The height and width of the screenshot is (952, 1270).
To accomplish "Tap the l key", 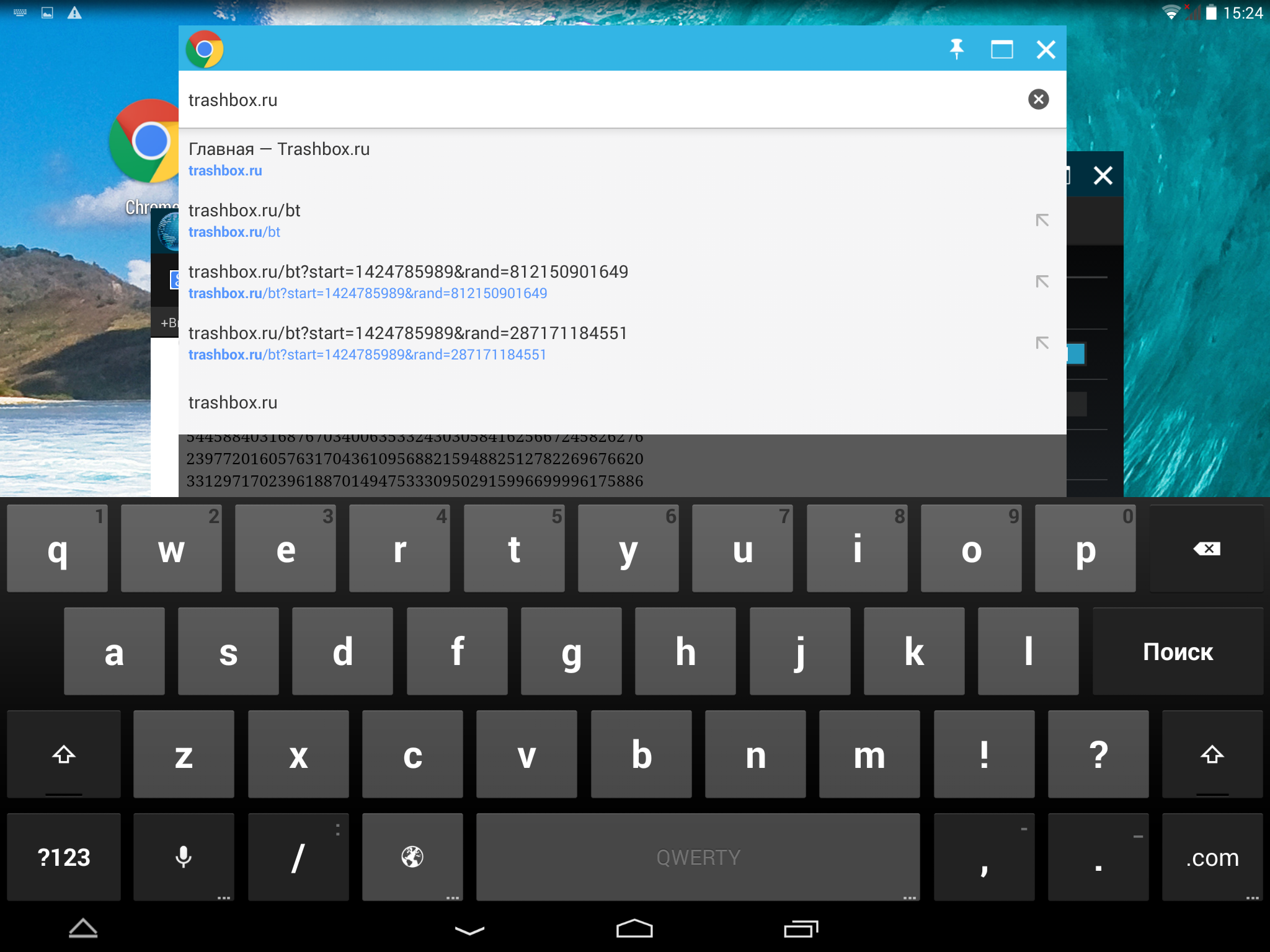I will (x=1028, y=651).
